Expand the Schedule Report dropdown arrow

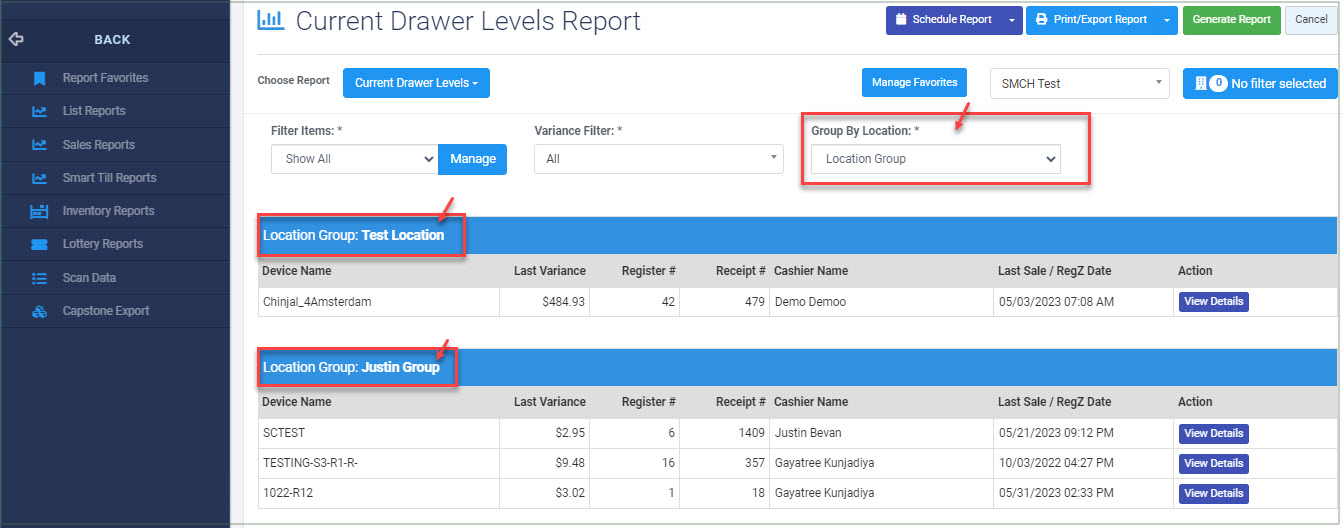point(1012,19)
